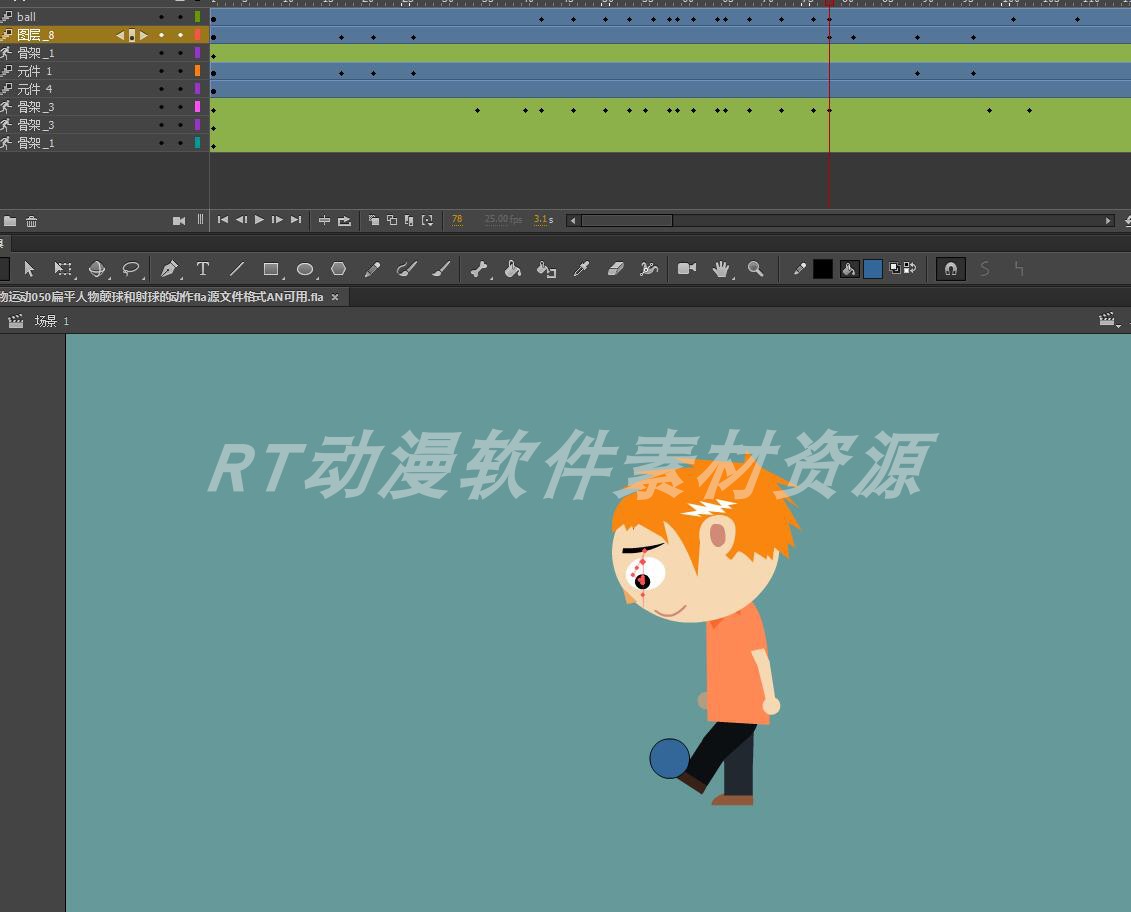This screenshot has height=912, width=1131.
Task: Open the black stroke color swatch
Action: click(x=823, y=269)
